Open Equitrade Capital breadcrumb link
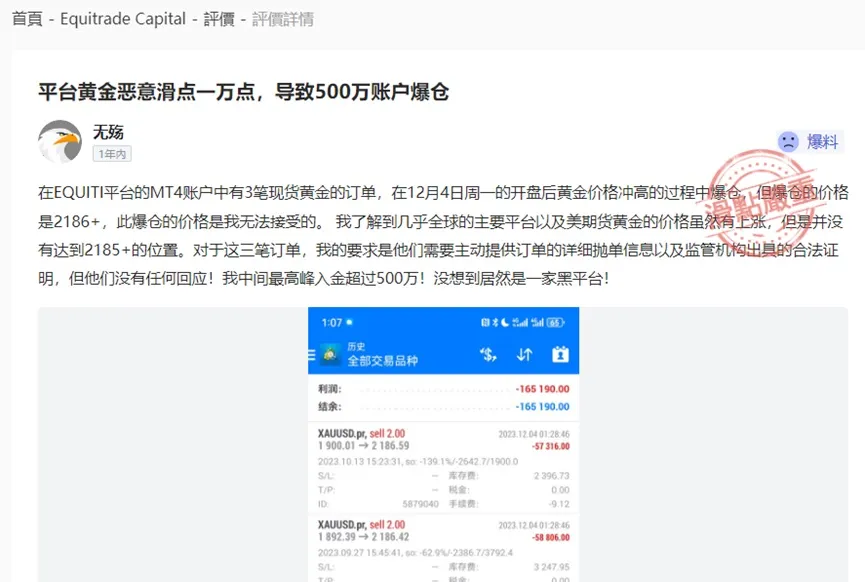 coord(123,19)
